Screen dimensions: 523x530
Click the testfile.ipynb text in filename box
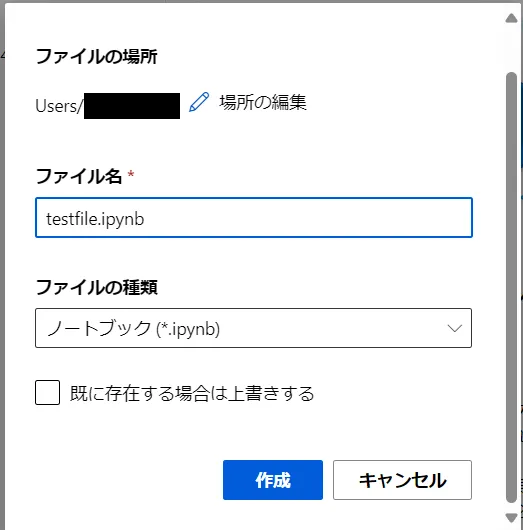coord(95,219)
